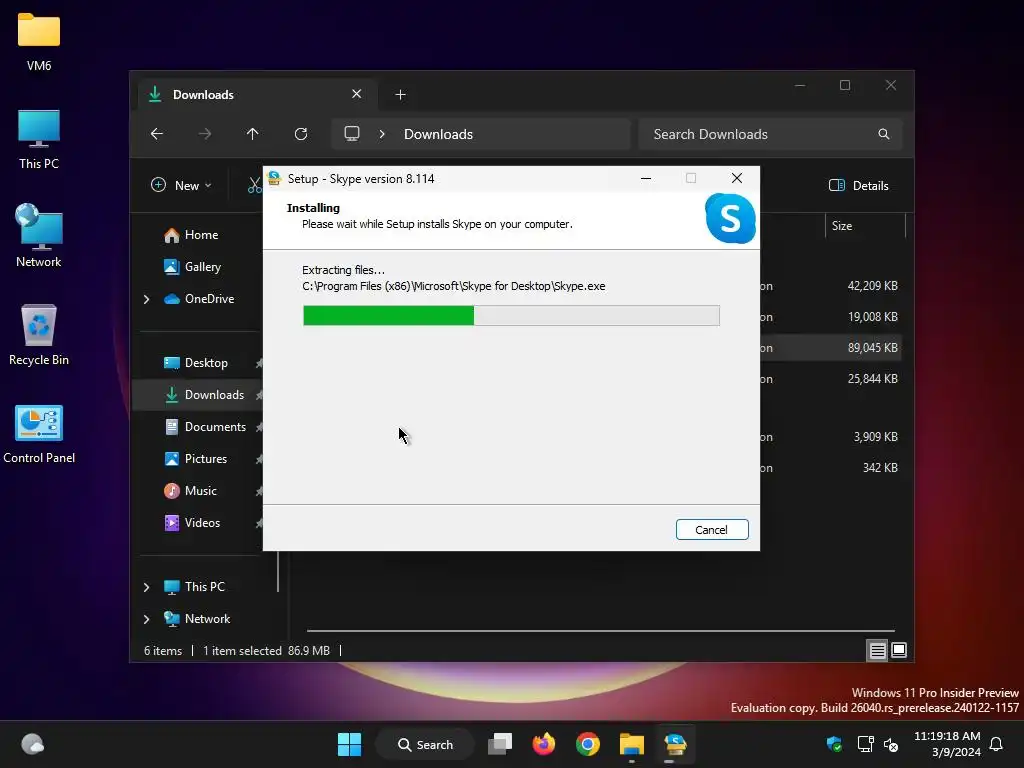The image size is (1024, 768).
Task: Click the Skype logo in the setup dialog
Action: click(x=730, y=218)
